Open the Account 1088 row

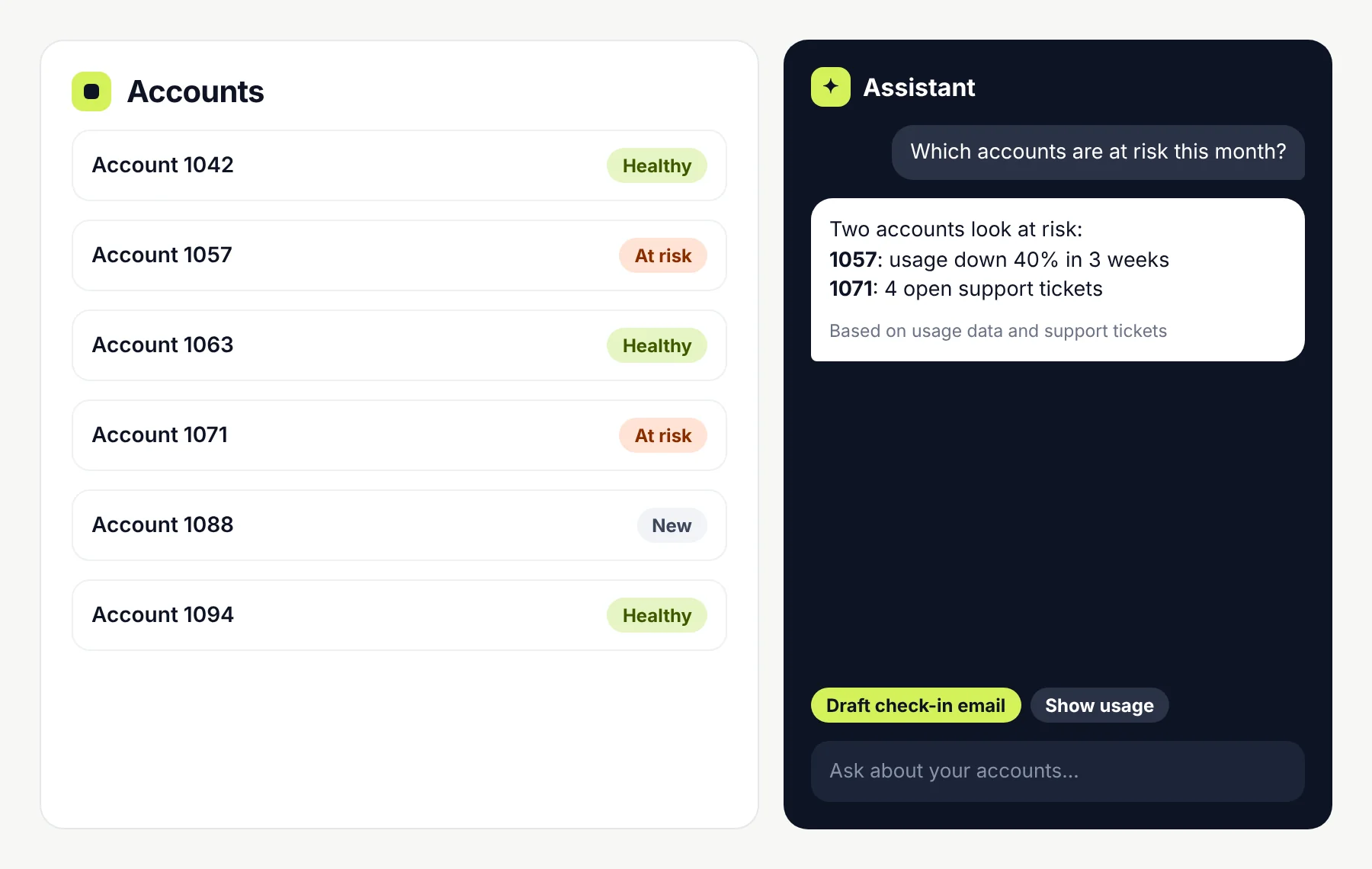[399, 525]
